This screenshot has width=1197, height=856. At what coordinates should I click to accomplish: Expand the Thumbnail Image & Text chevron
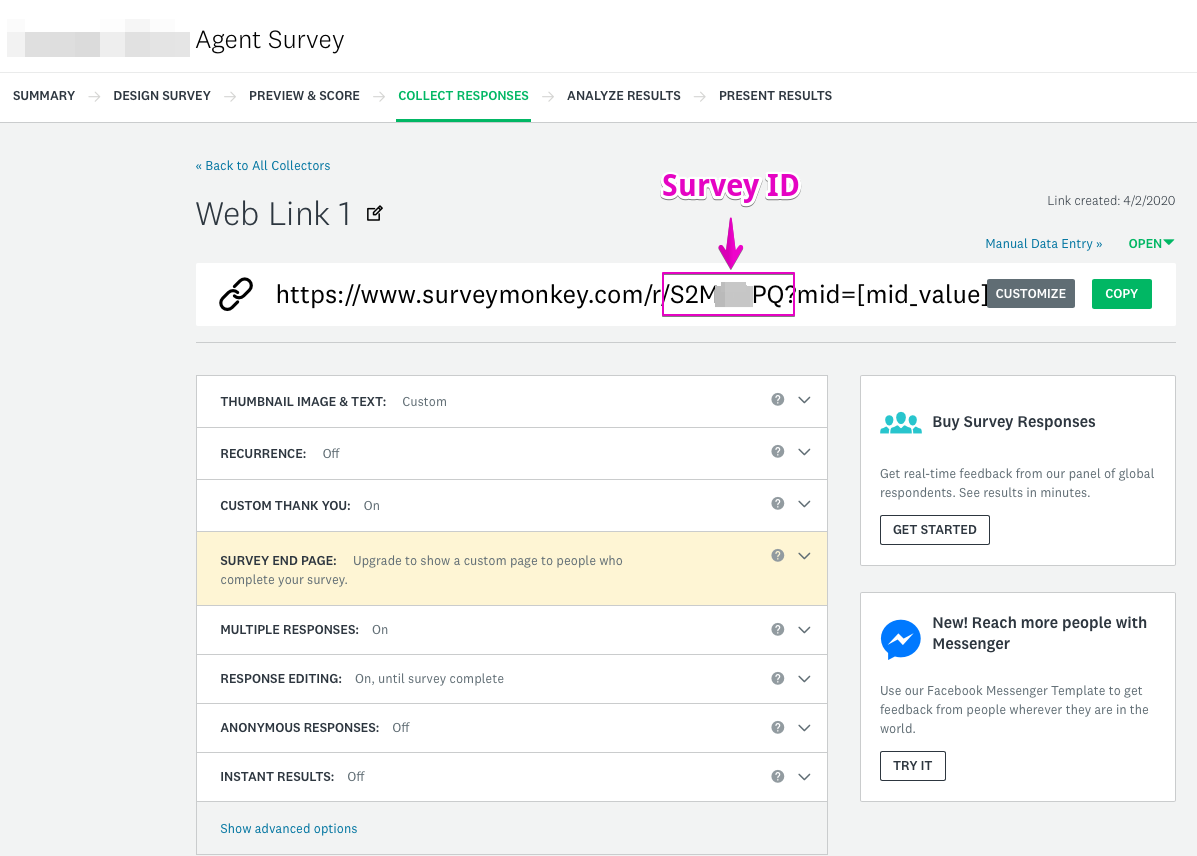tap(804, 400)
